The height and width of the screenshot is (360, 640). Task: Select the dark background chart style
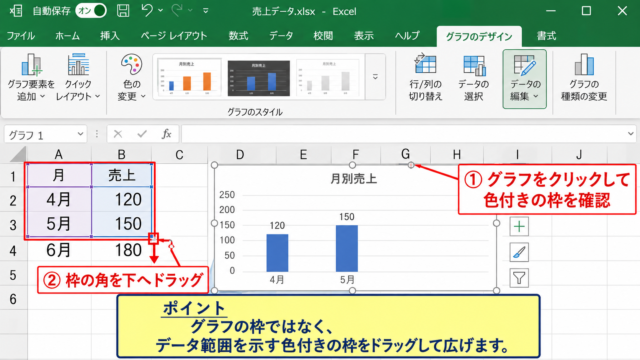[258, 78]
